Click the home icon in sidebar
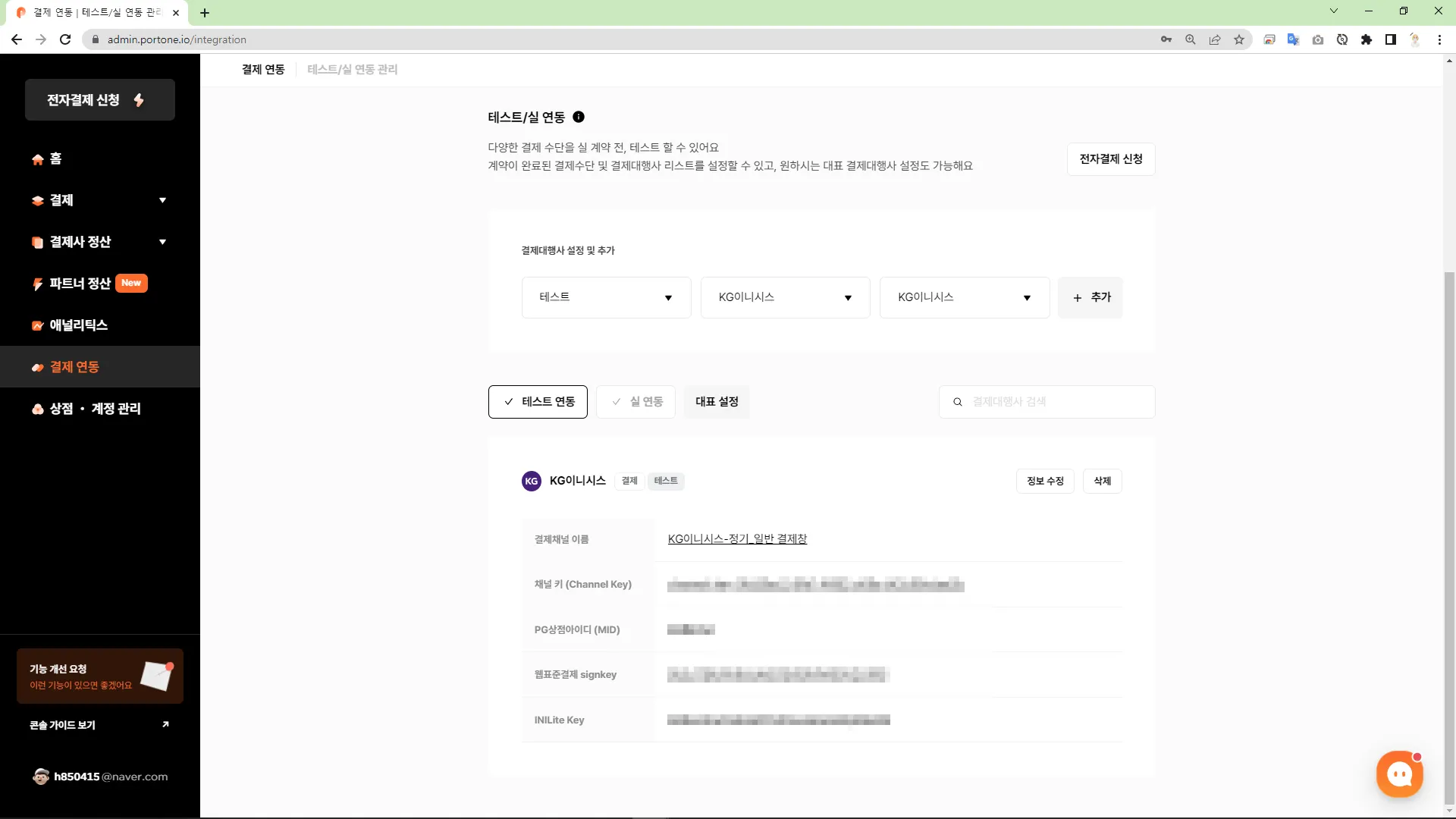 coord(37,159)
